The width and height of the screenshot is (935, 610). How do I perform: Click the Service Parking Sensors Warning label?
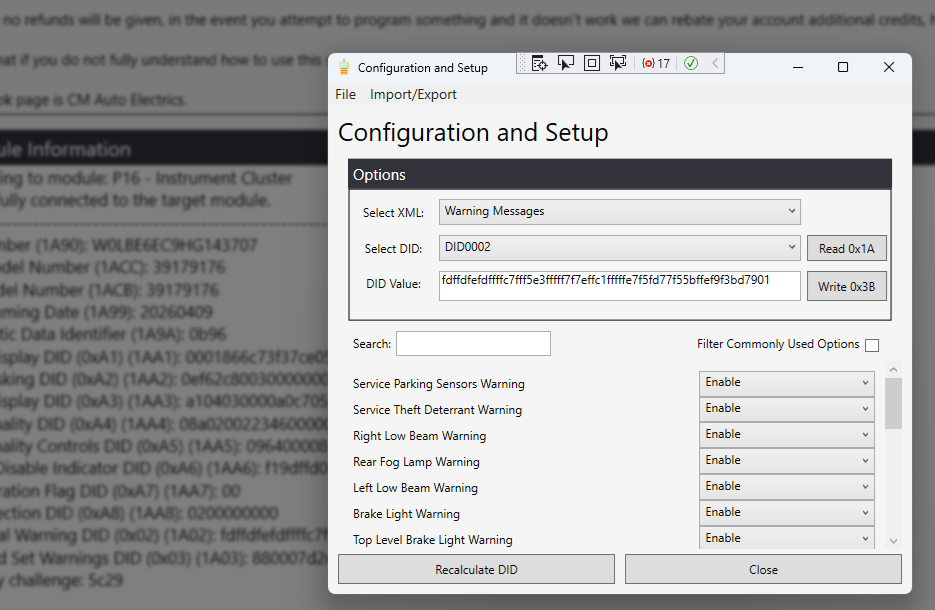point(439,383)
